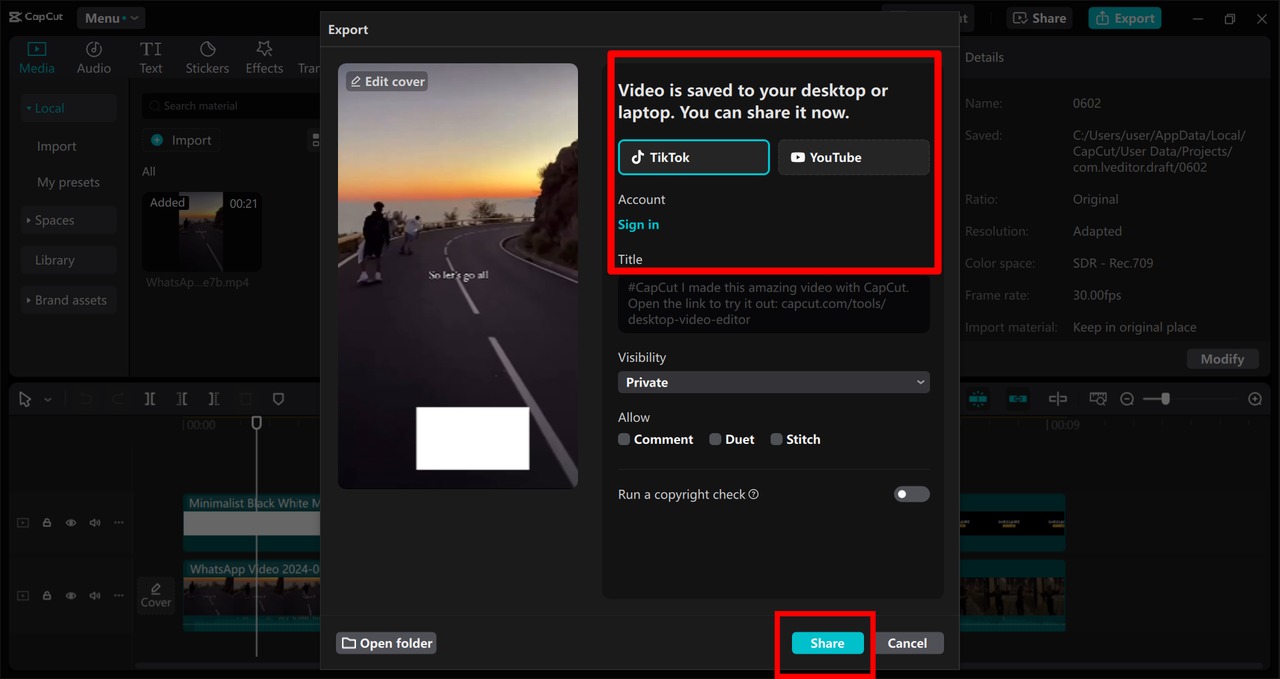The width and height of the screenshot is (1280, 679).
Task: Open the Audio panel icon
Action: coord(94,49)
